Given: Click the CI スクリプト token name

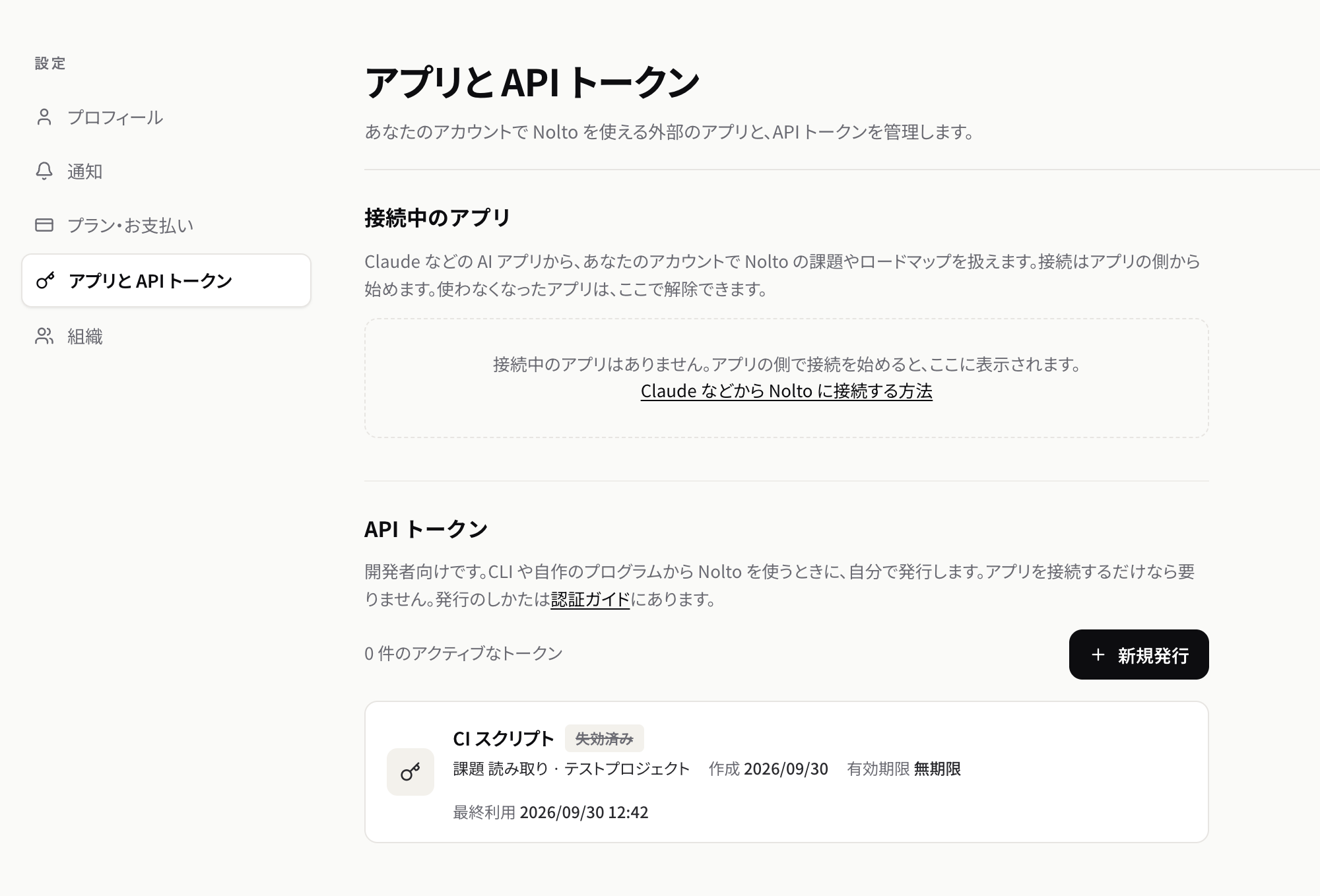Looking at the screenshot, I should (504, 739).
